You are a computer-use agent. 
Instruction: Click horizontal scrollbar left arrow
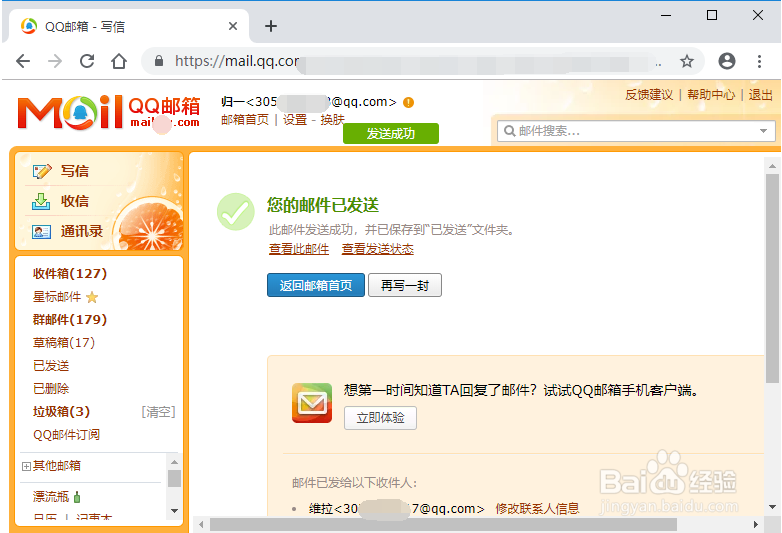pos(201,525)
